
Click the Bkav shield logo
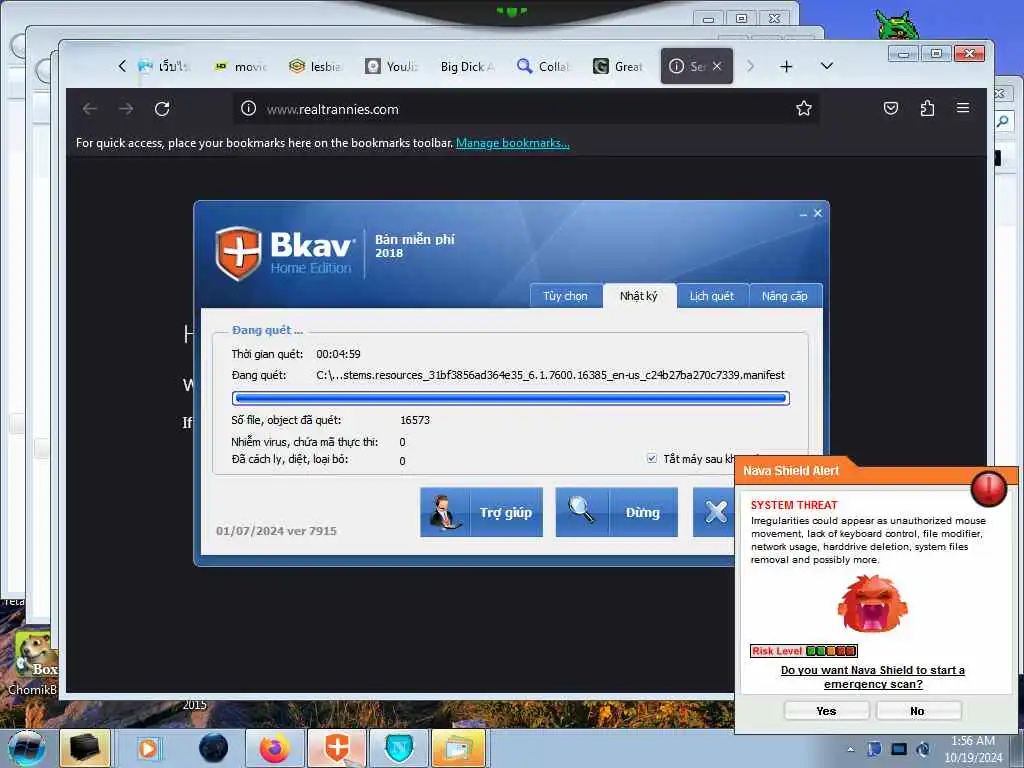pos(239,253)
